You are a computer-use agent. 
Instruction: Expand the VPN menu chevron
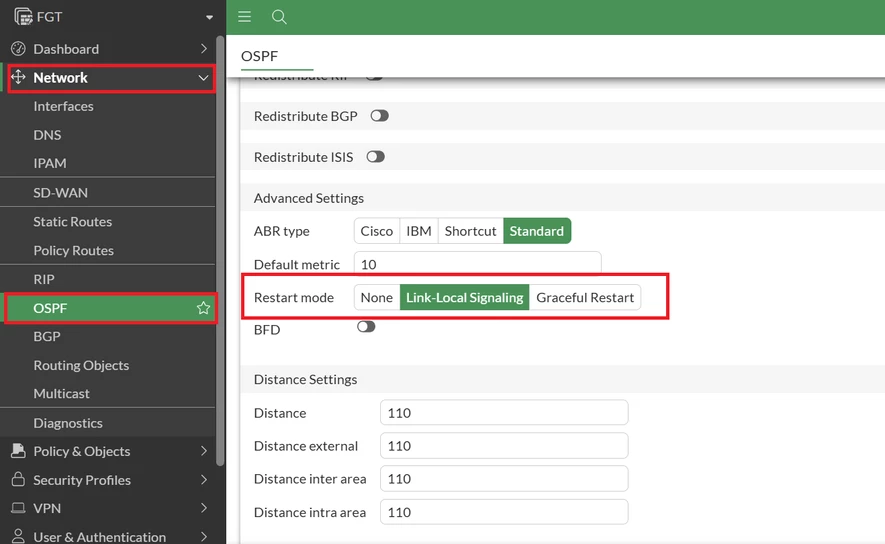click(x=204, y=508)
